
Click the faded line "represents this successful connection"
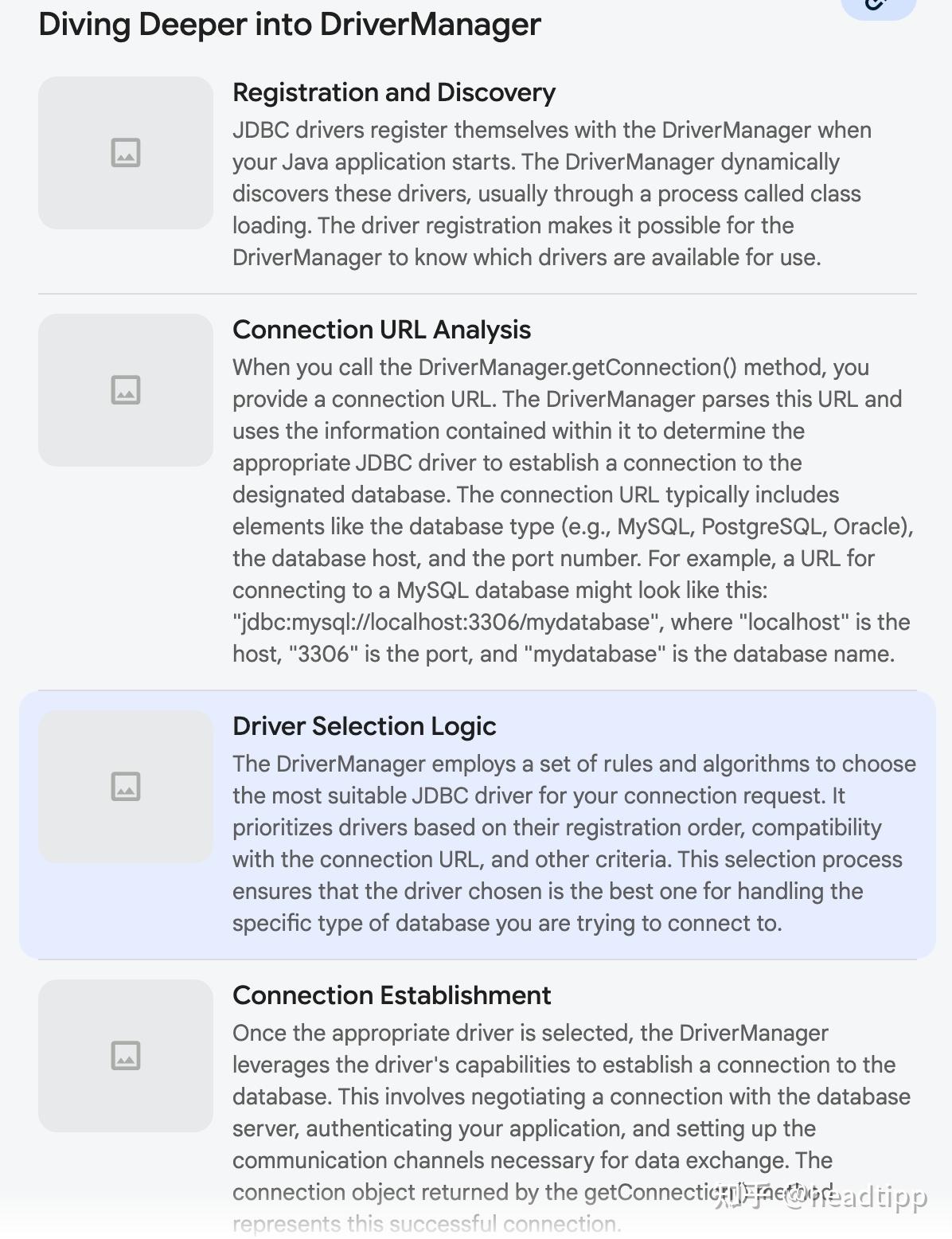tap(426, 1224)
